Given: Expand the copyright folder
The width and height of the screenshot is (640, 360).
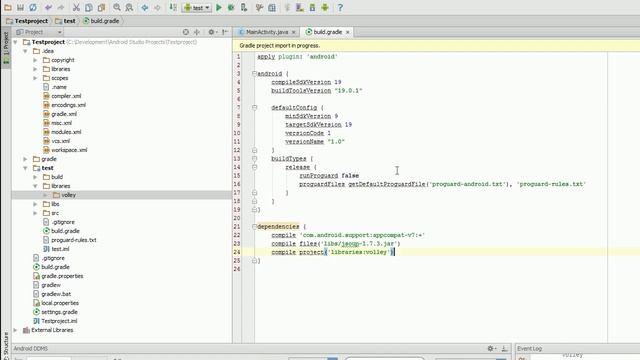Looking at the screenshot, I should 35,60.
